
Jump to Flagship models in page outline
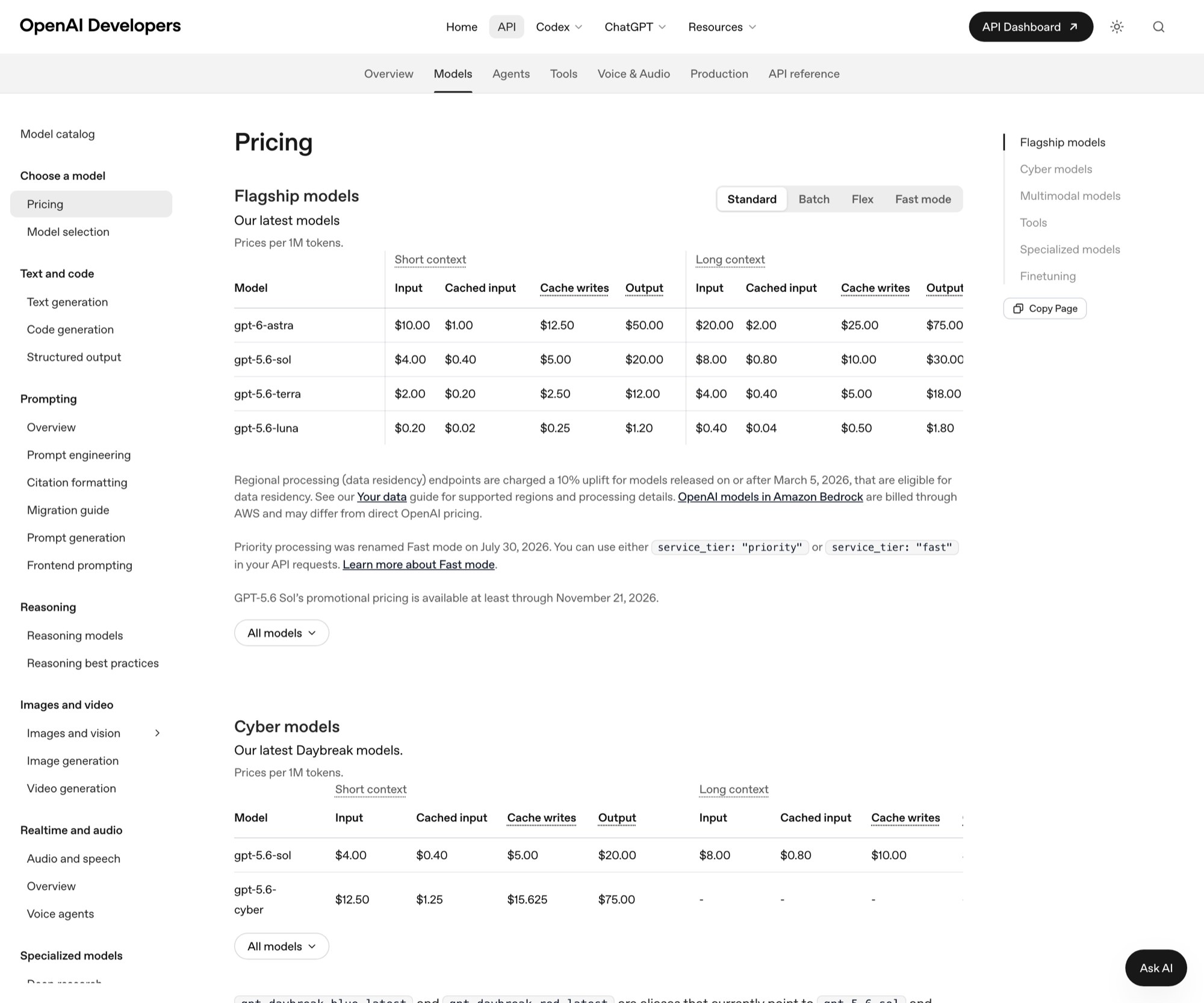1063,142
